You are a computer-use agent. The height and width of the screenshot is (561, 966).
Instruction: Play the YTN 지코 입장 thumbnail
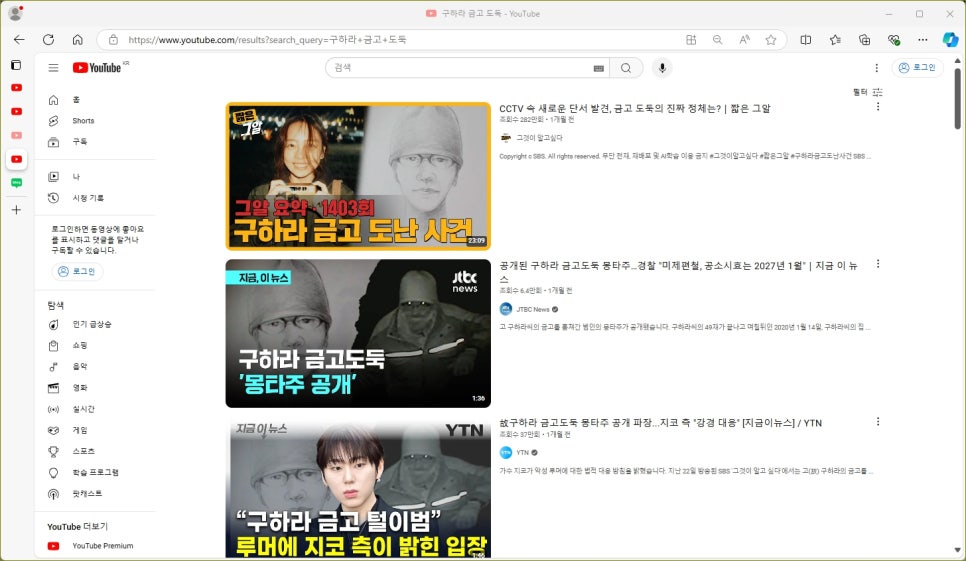[x=358, y=487]
